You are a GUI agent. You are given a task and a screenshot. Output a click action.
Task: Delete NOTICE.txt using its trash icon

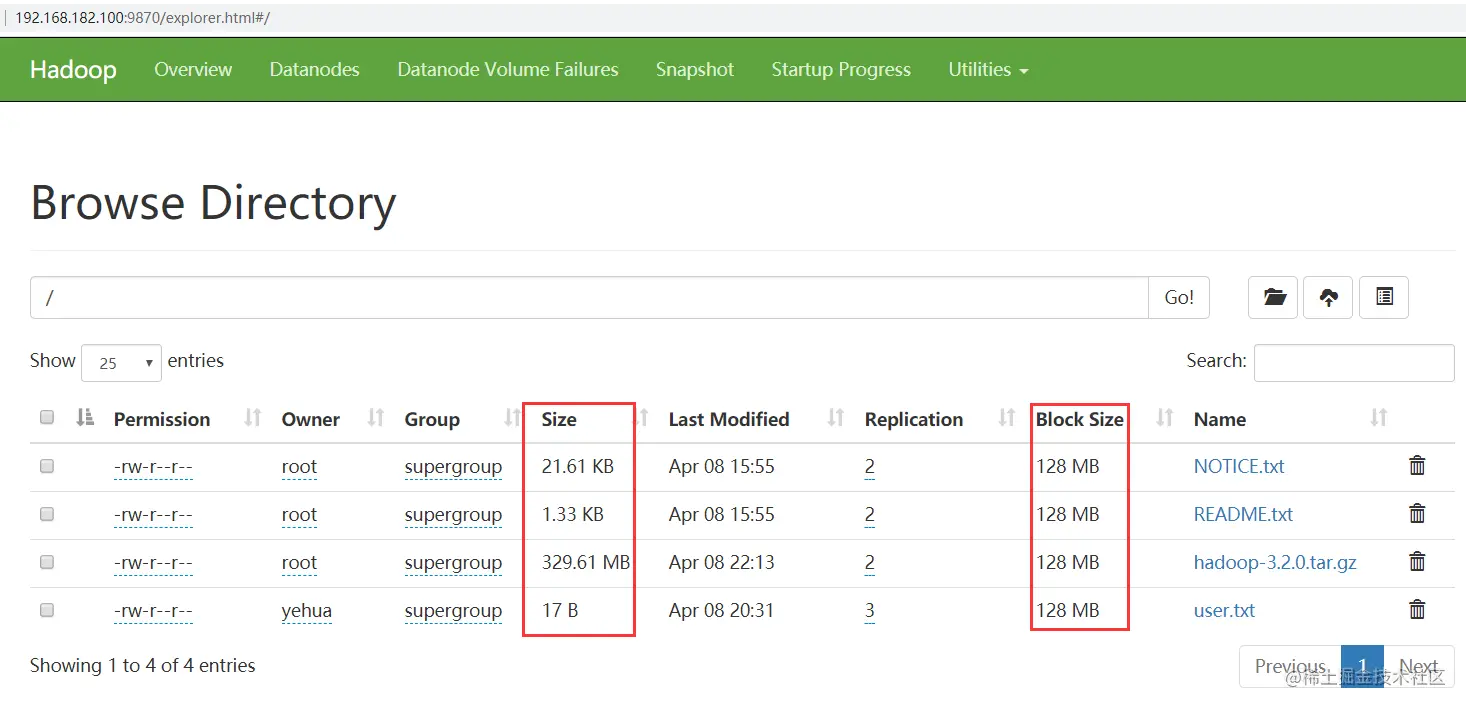1417,466
